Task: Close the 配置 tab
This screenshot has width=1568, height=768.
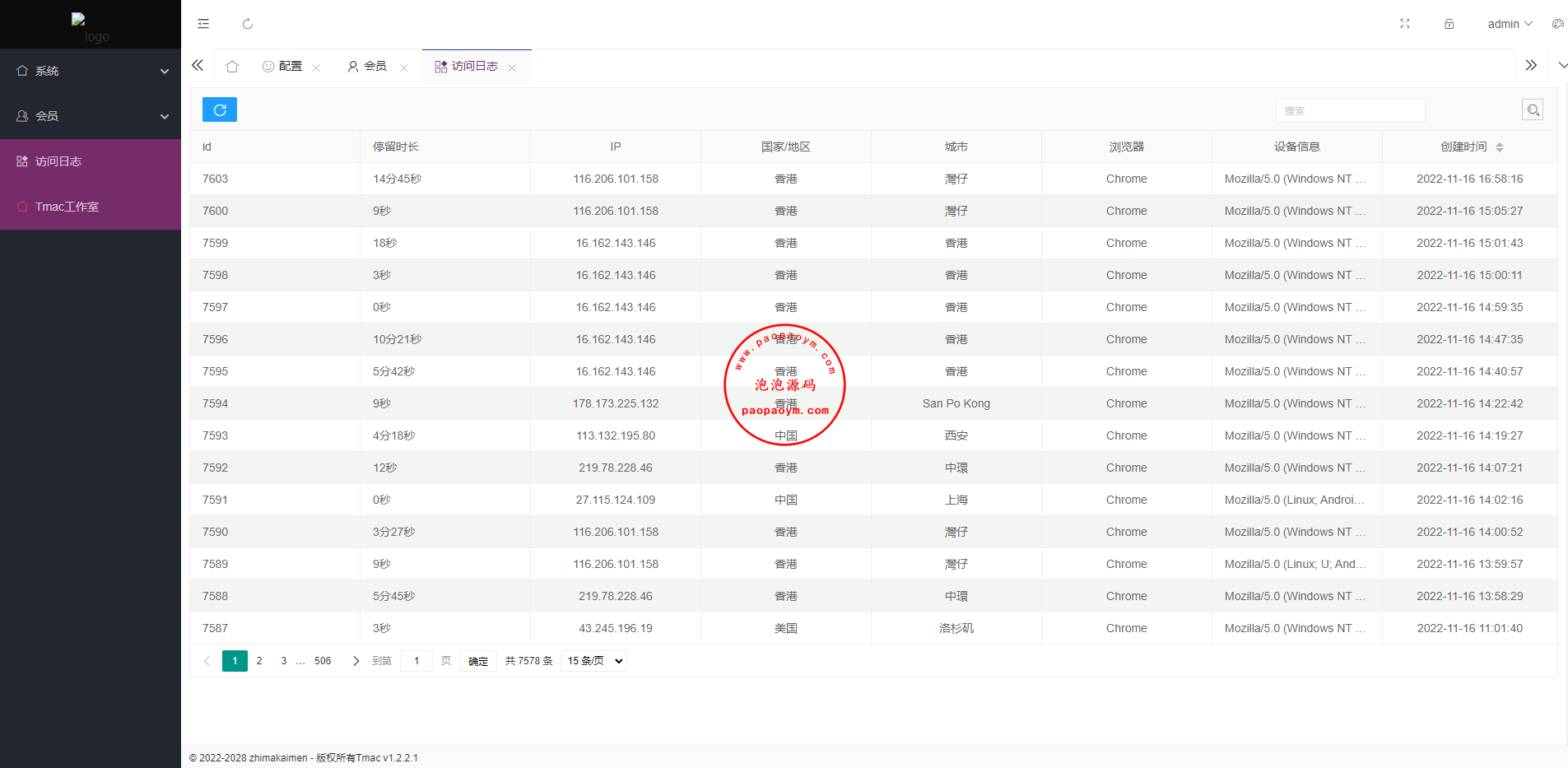Action: [316, 67]
